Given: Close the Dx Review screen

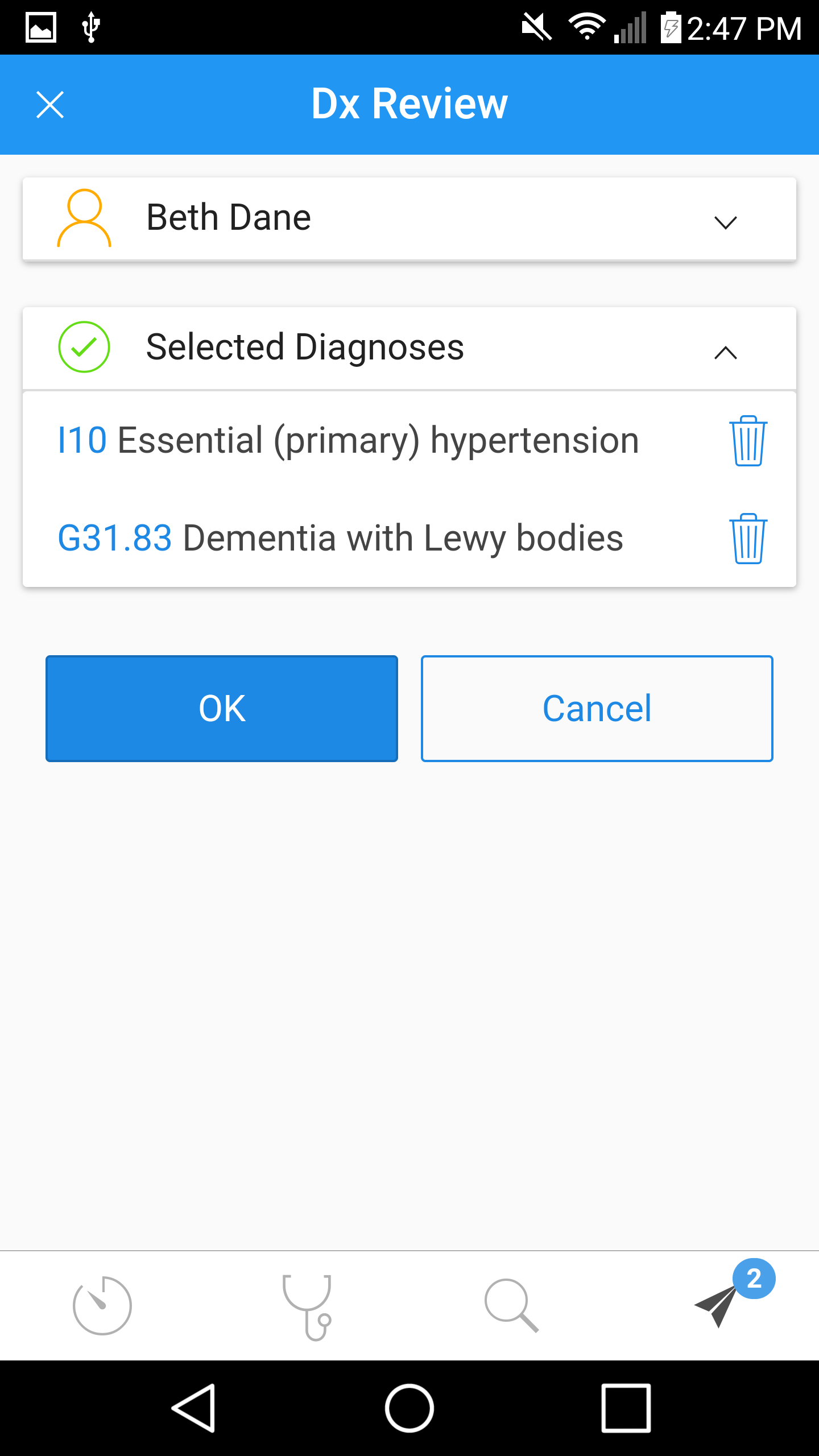Looking at the screenshot, I should coord(50,105).
